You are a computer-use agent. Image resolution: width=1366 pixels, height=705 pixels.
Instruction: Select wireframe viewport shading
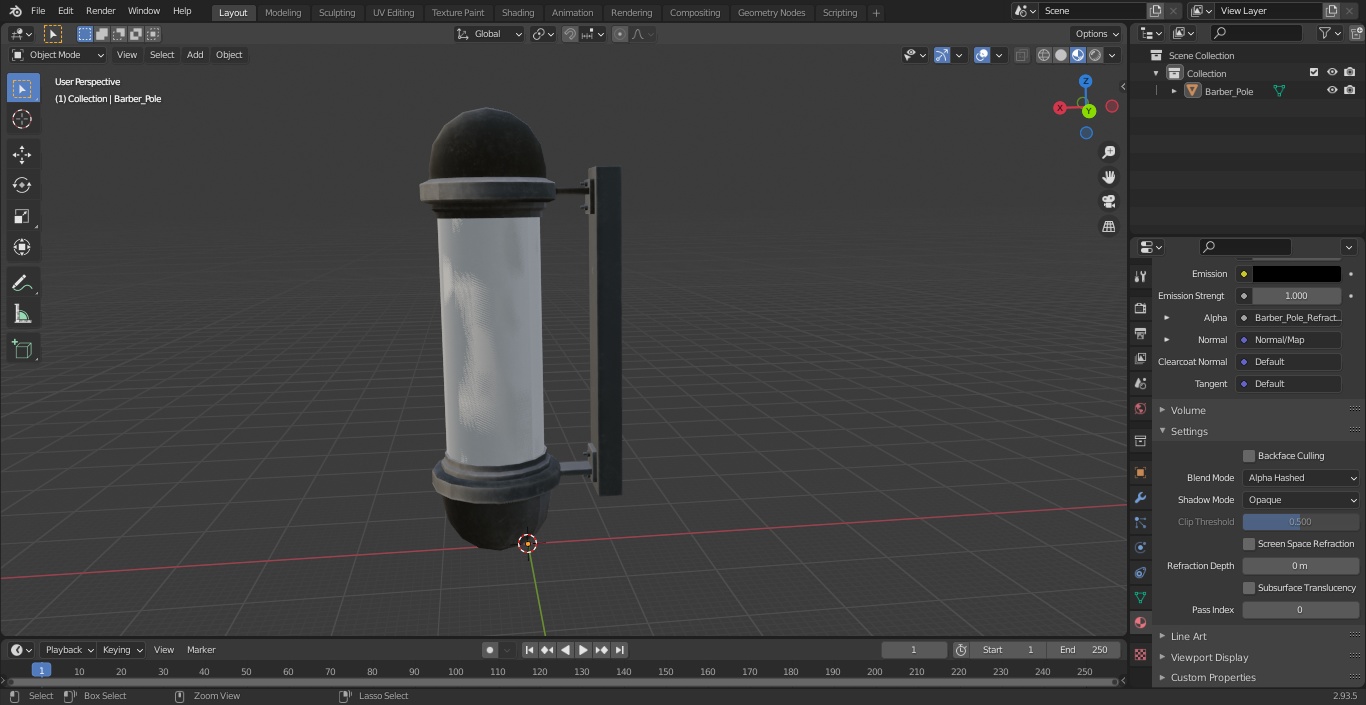click(1044, 55)
